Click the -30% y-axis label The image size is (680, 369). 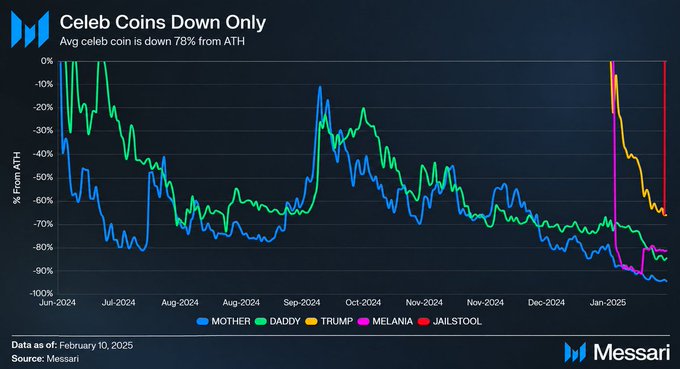click(x=43, y=131)
